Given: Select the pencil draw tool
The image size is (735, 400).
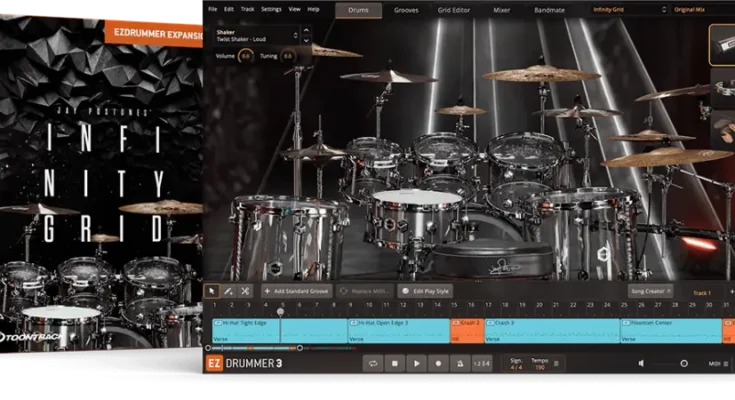Looking at the screenshot, I should (228, 291).
